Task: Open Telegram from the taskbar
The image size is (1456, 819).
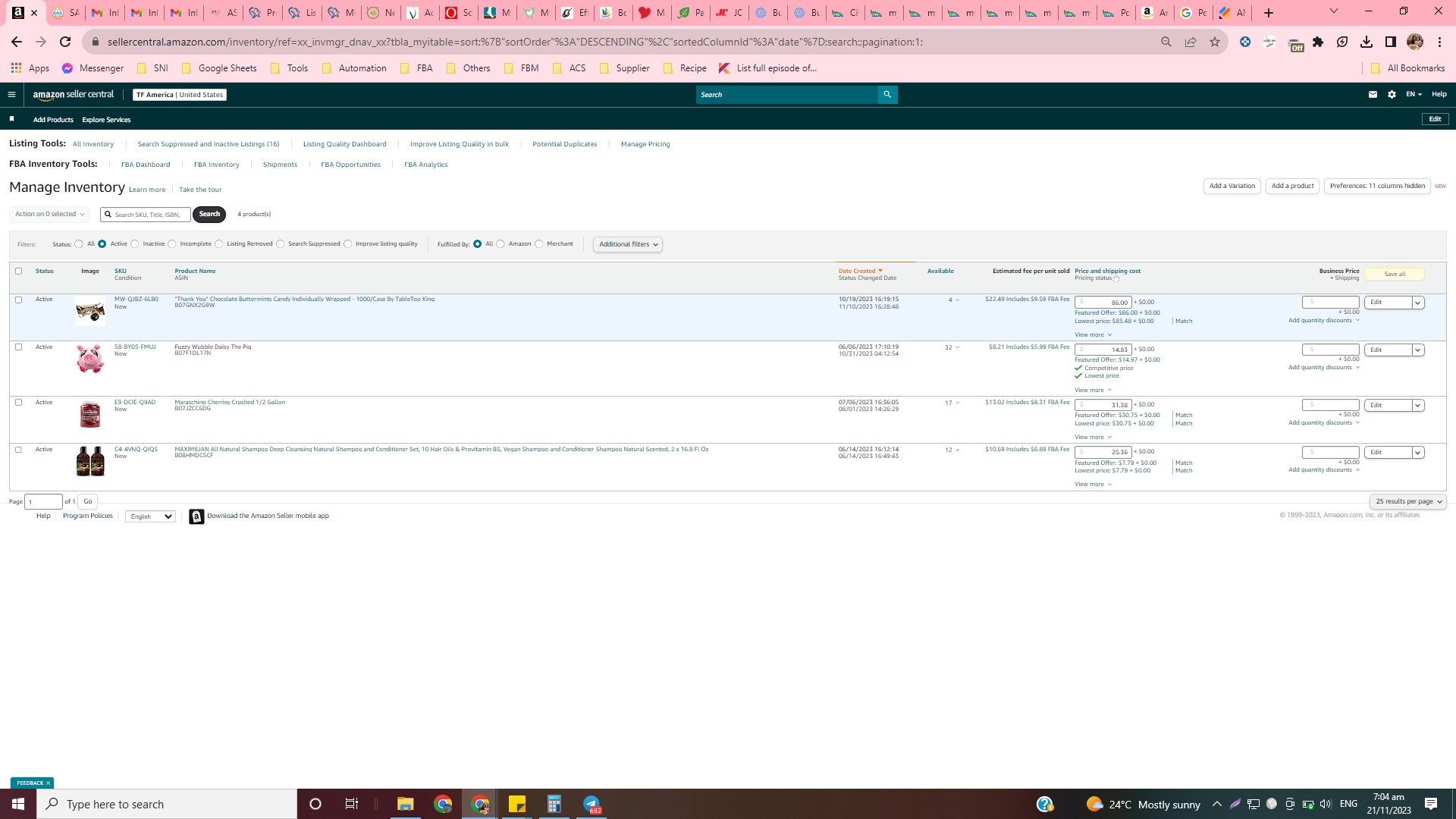Action: click(x=591, y=804)
